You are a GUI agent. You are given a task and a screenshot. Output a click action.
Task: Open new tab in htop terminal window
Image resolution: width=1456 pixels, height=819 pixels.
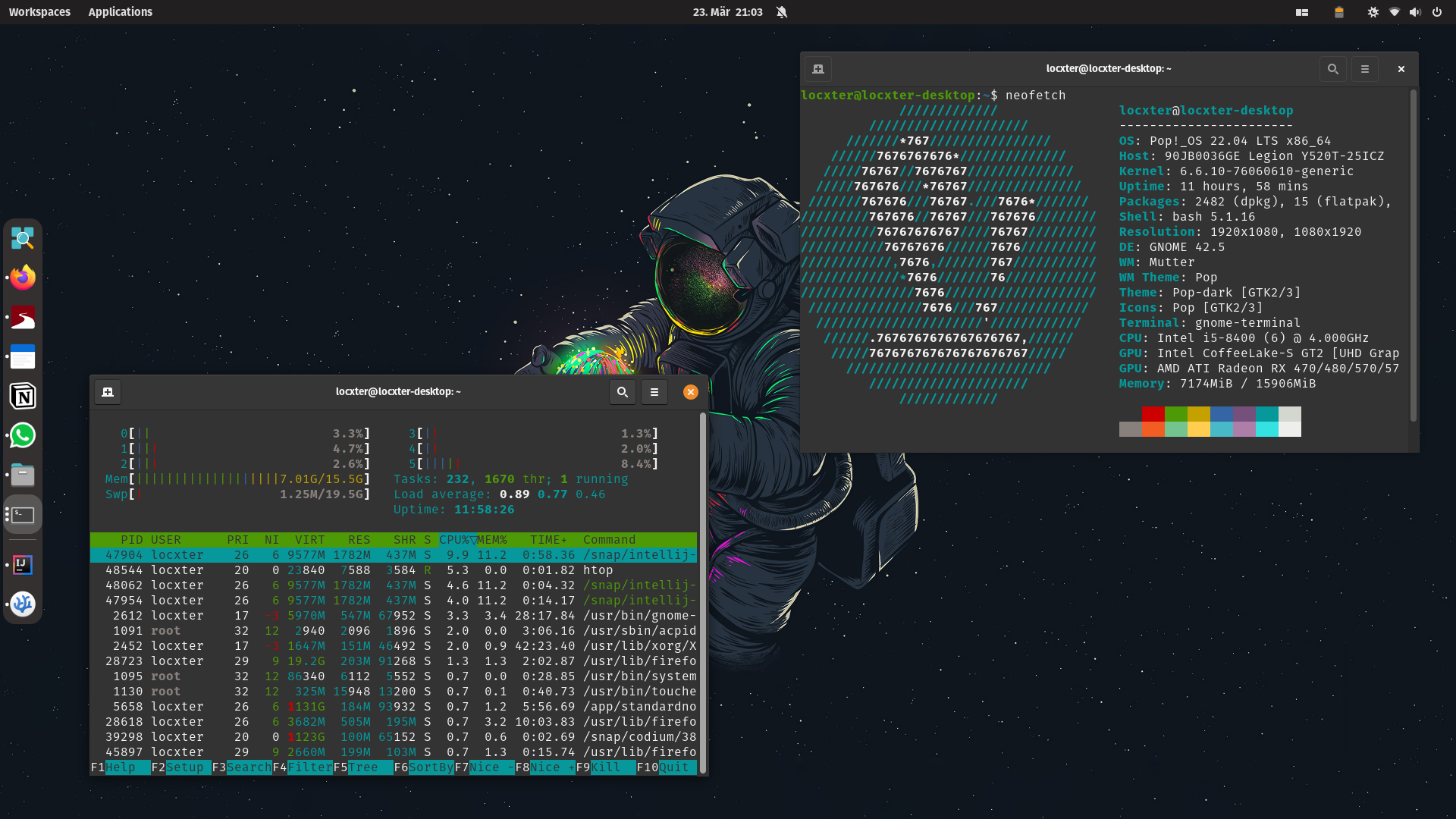click(108, 392)
